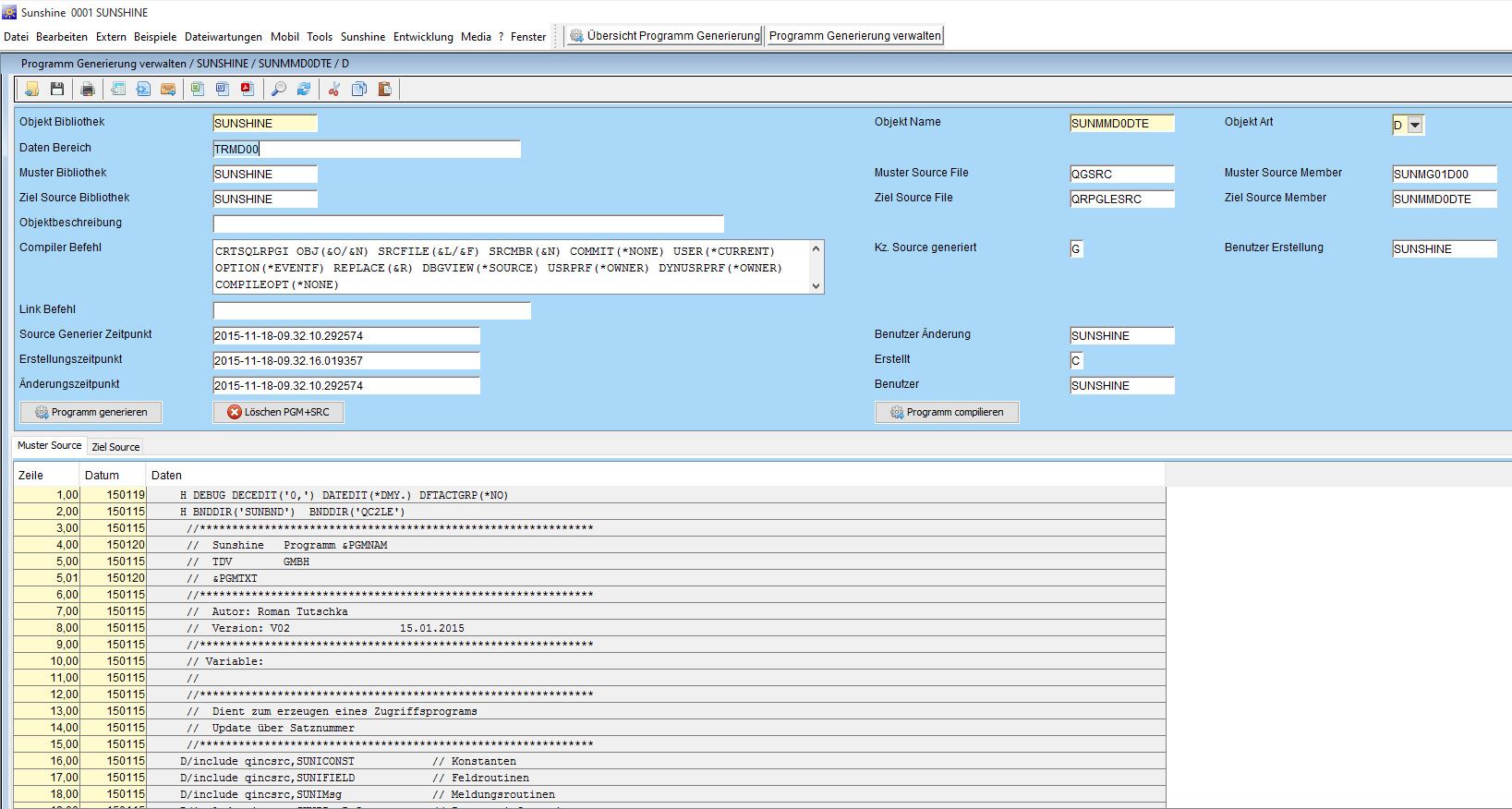Image resolution: width=1512 pixels, height=809 pixels.
Task: Switch to Programm Generierung verwalten window
Action: coord(854,36)
